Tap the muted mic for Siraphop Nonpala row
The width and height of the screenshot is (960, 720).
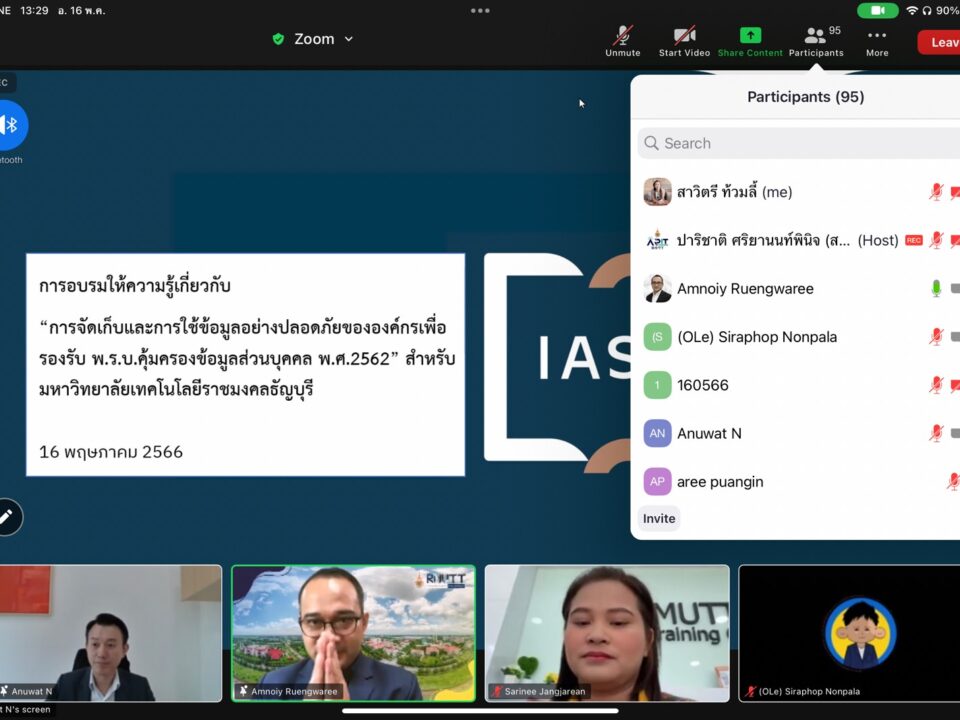[x=936, y=337]
